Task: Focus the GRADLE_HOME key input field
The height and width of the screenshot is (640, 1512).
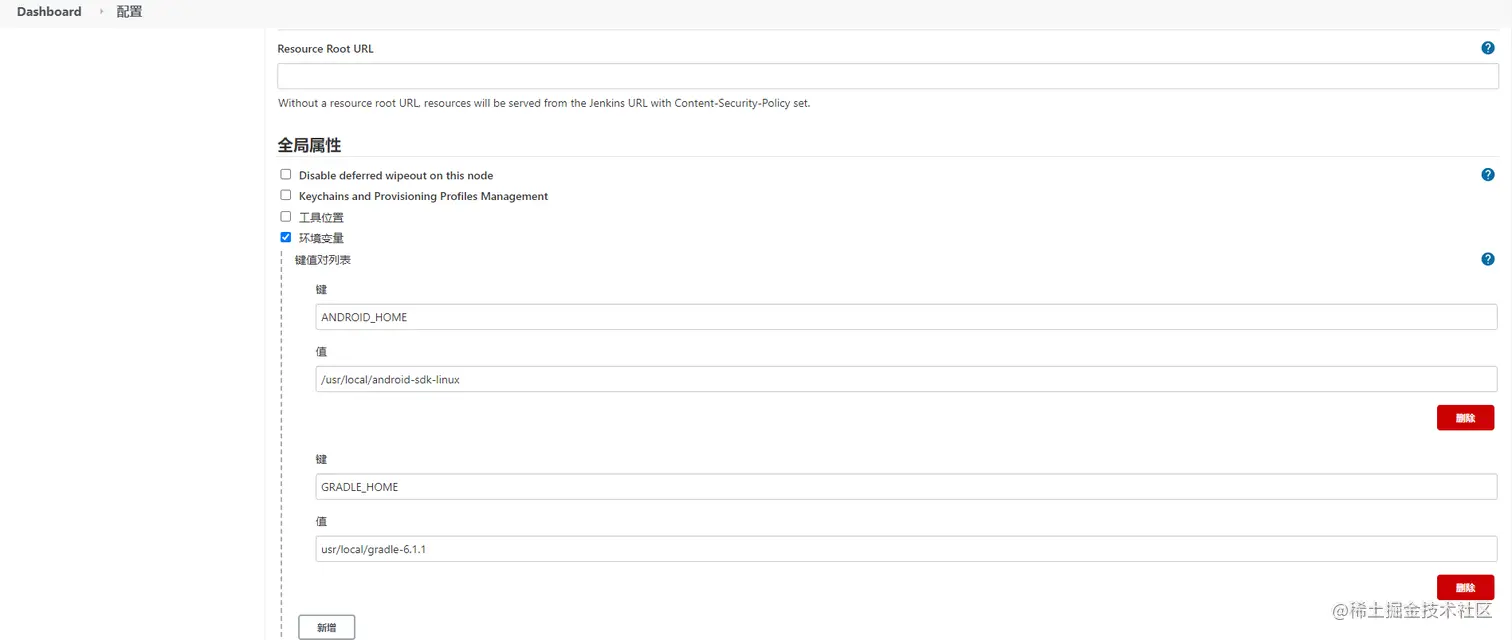Action: click(x=905, y=487)
